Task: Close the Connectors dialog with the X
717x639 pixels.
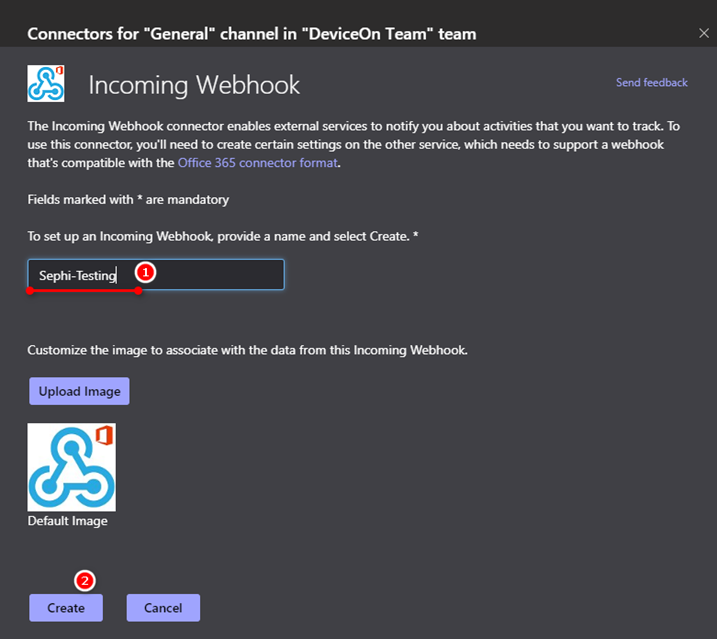Action: (x=703, y=33)
